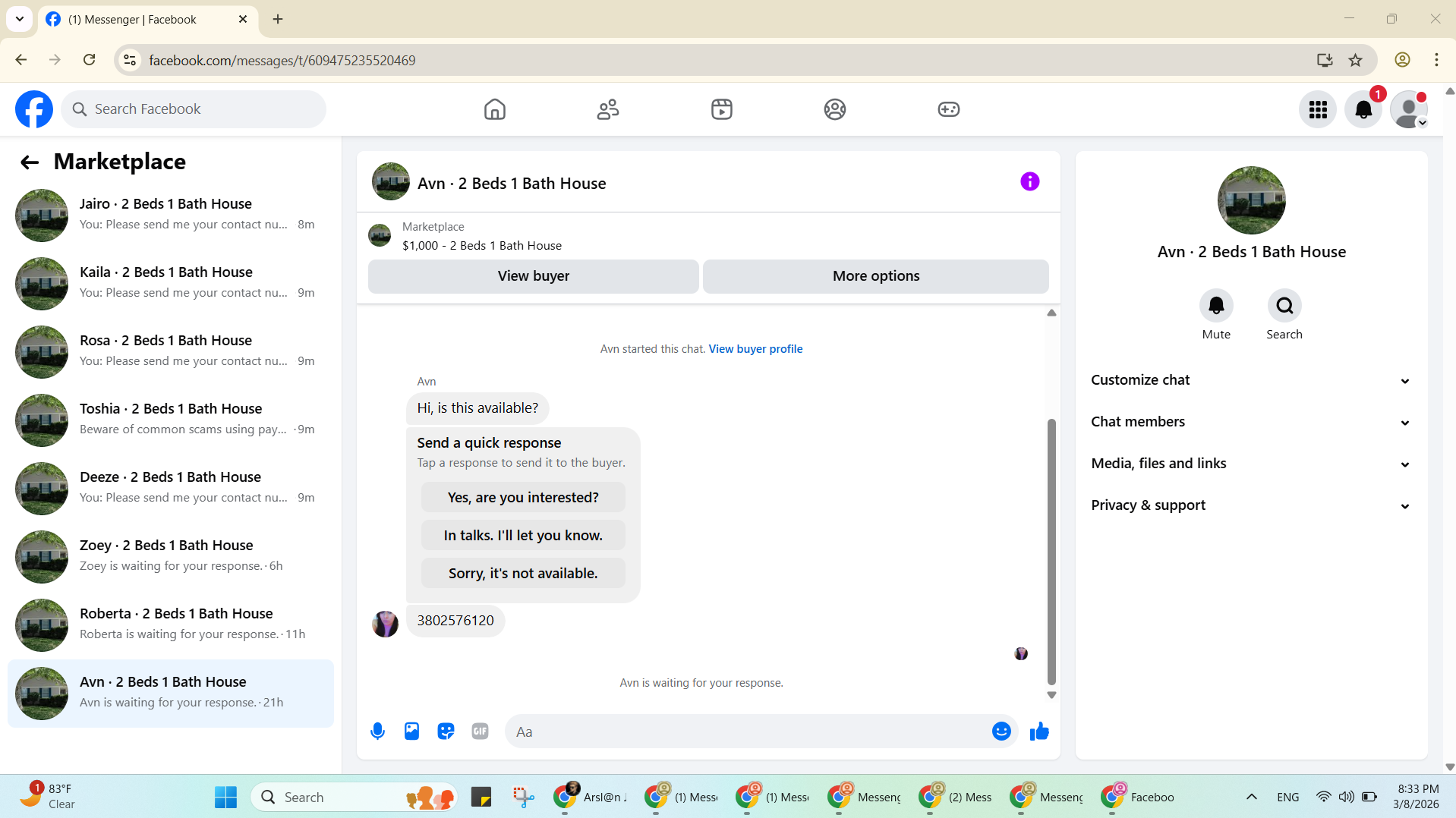Click the More options button
The width and height of the screenshot is (1456, 818).
point(875,276)
